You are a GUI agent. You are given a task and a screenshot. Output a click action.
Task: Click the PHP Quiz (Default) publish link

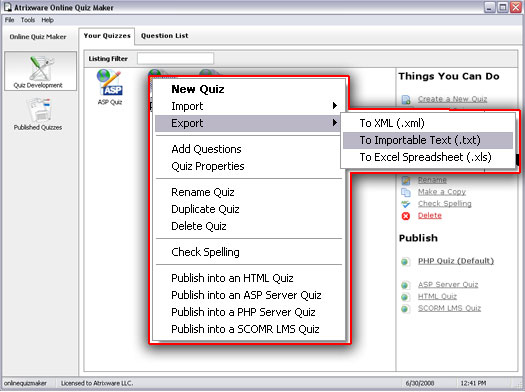456,261
